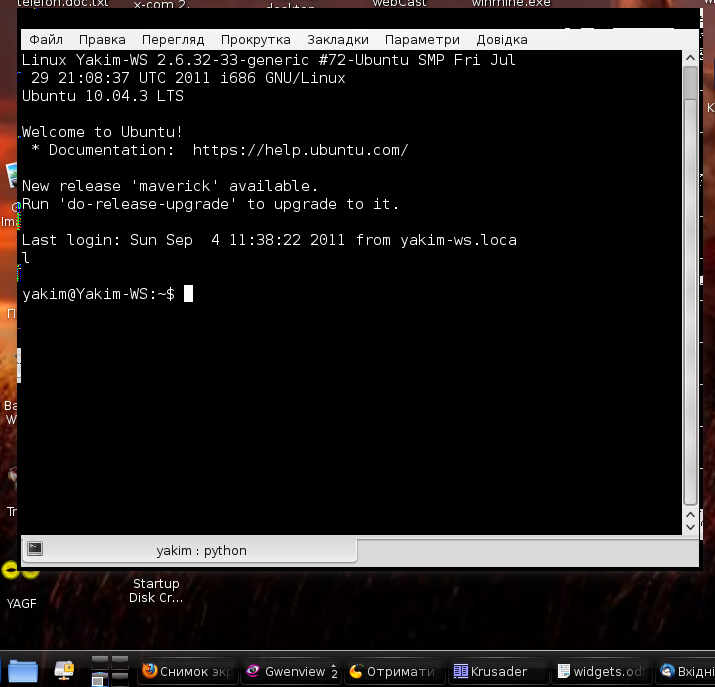Screen dimensions: 715x687
Task: Click the 'do-release-upgrade' text in terminal
Action: click(148, 204)
